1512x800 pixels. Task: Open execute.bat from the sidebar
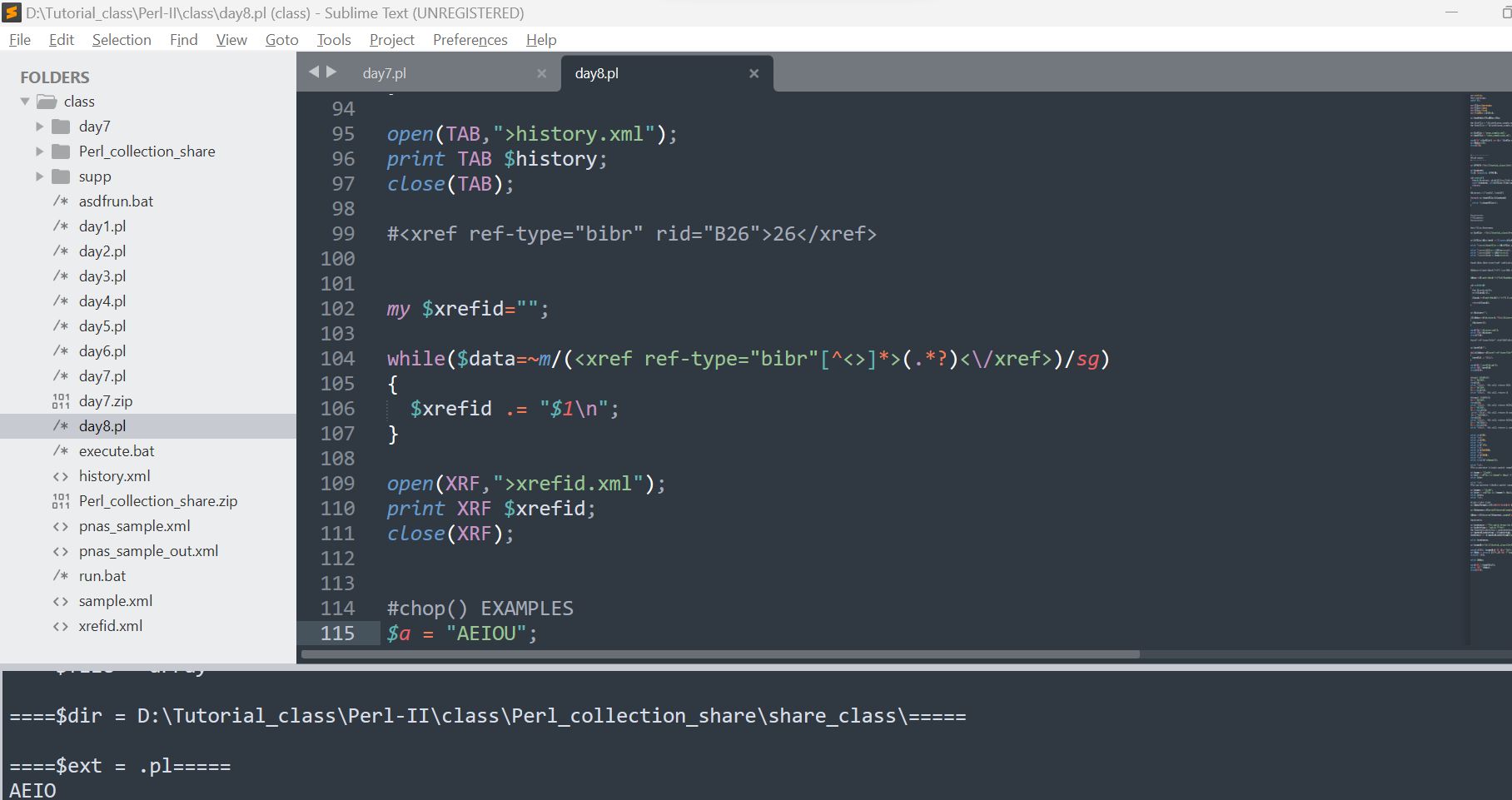coord(117,451)
